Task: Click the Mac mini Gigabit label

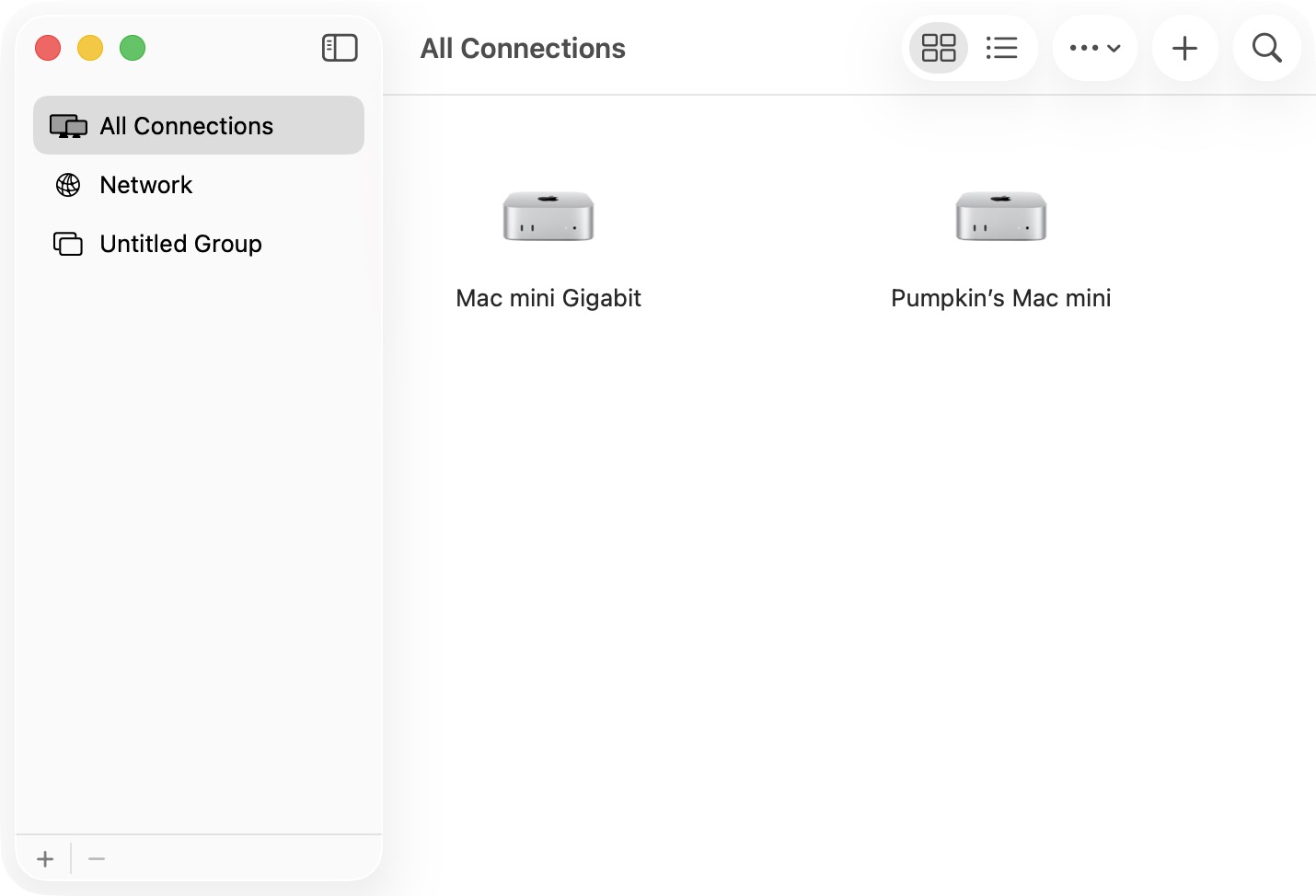Action: [x=548, y=298]
